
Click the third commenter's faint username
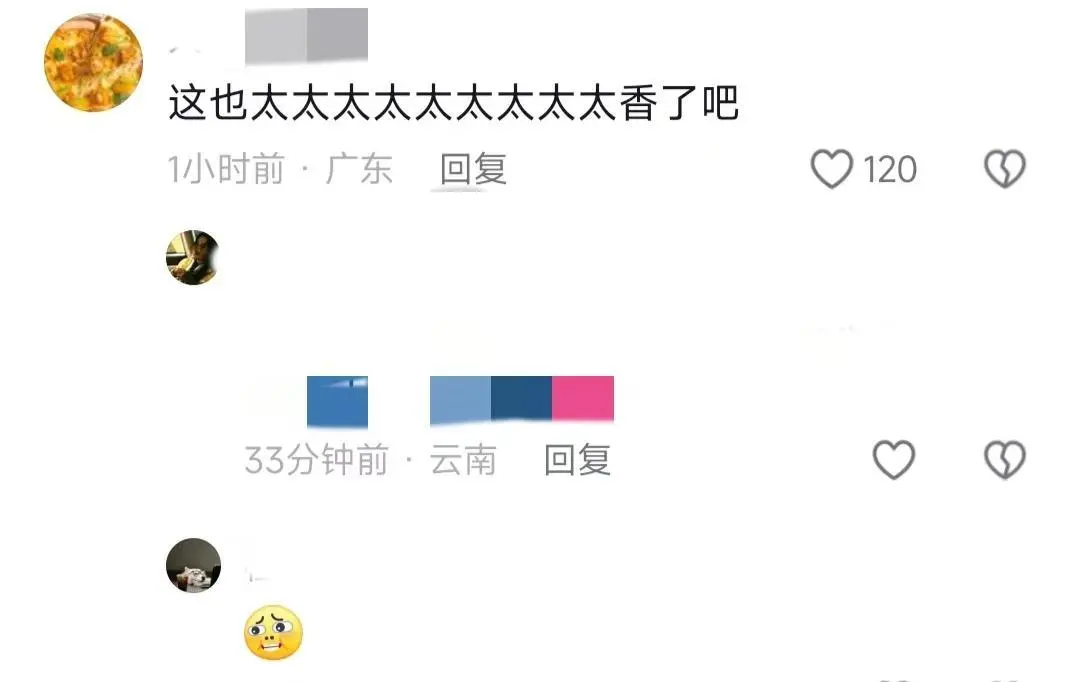click(x=258, y=575)
